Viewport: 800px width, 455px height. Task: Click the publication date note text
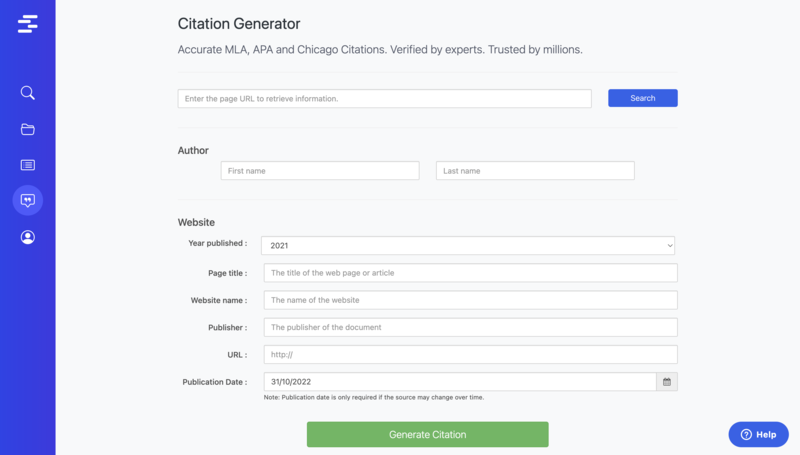[x=374, y=397]
